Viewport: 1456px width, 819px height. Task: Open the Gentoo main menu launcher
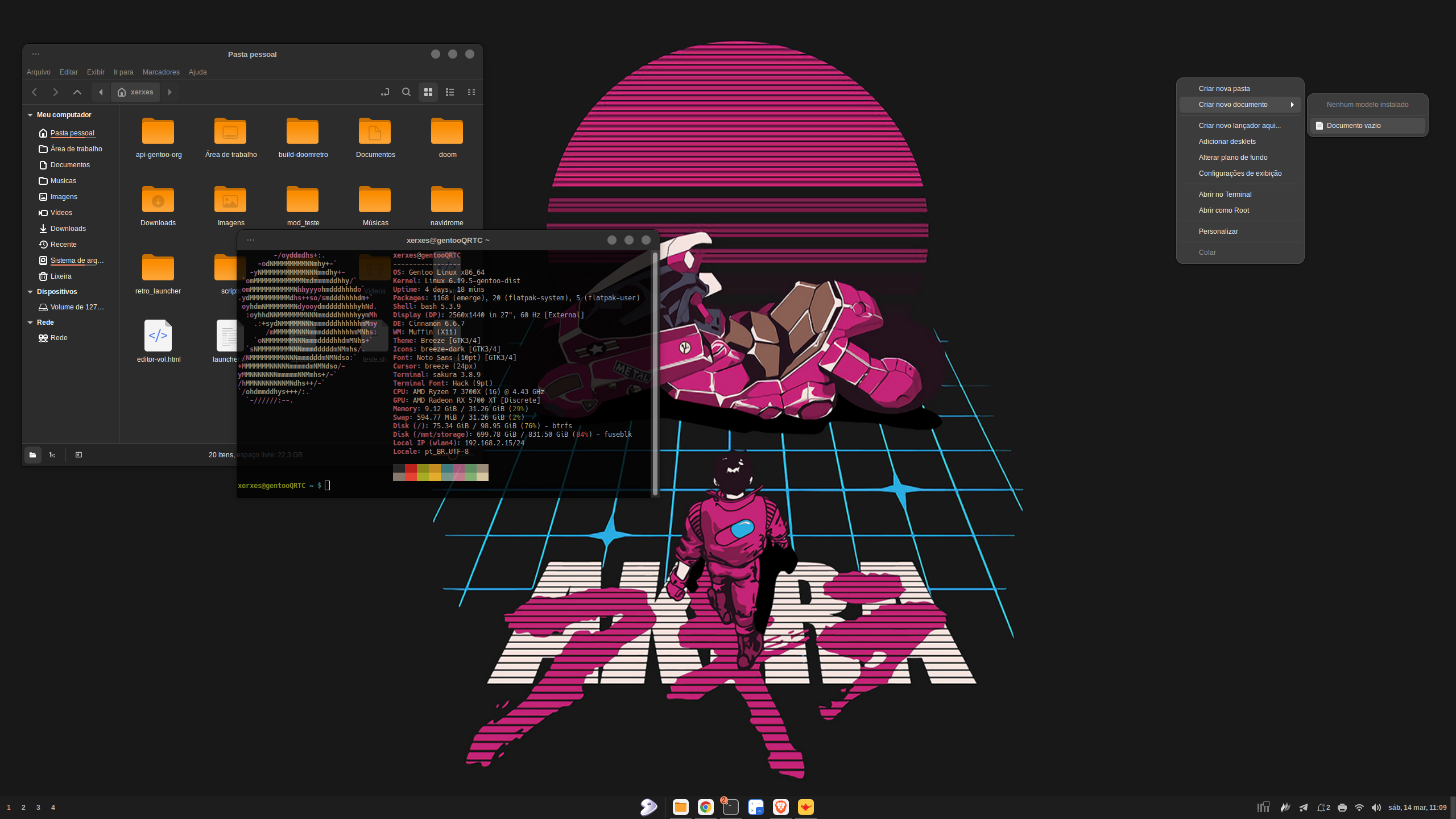coord(649,806)
